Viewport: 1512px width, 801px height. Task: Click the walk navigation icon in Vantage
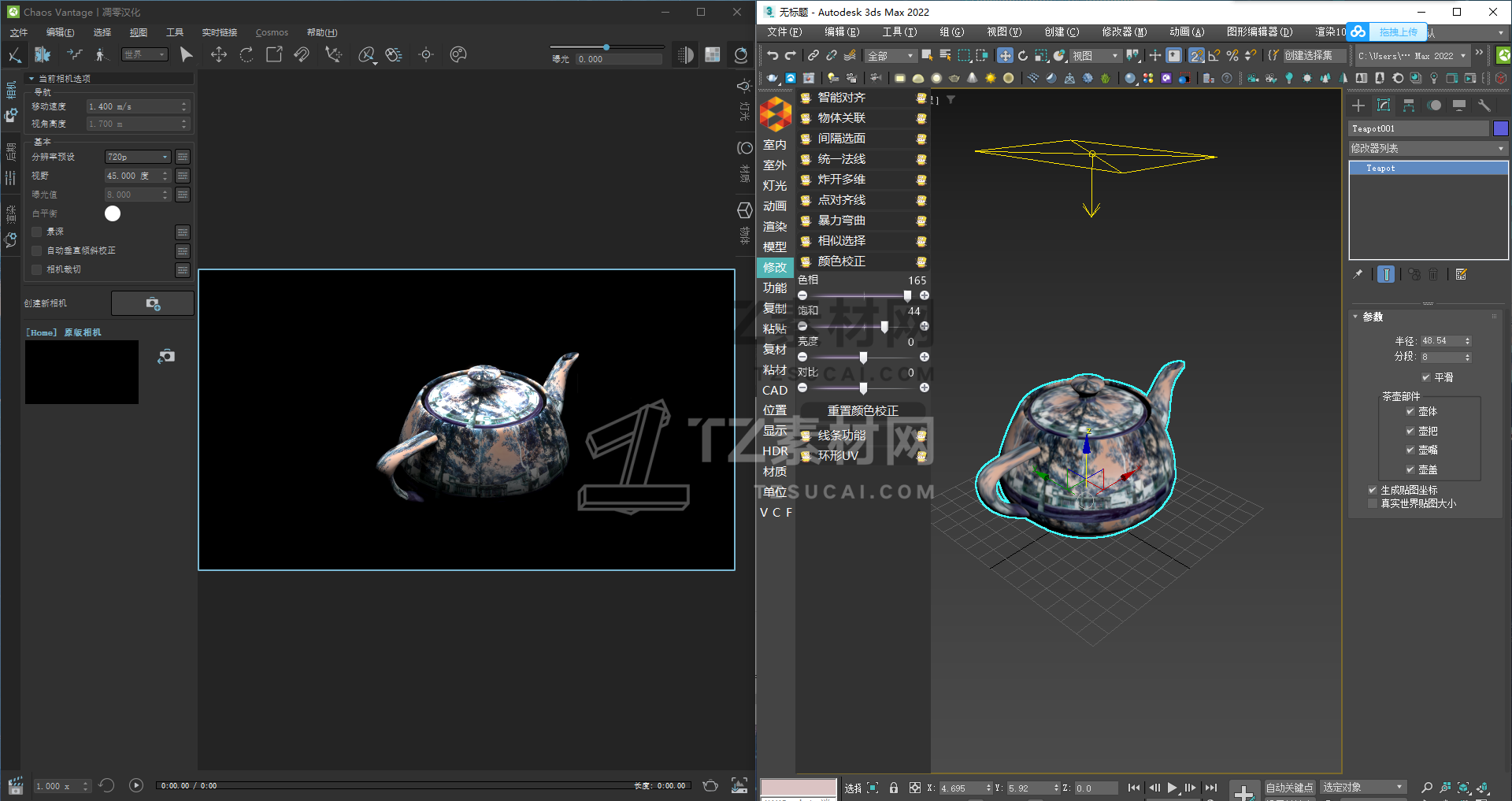coord(100,54)
